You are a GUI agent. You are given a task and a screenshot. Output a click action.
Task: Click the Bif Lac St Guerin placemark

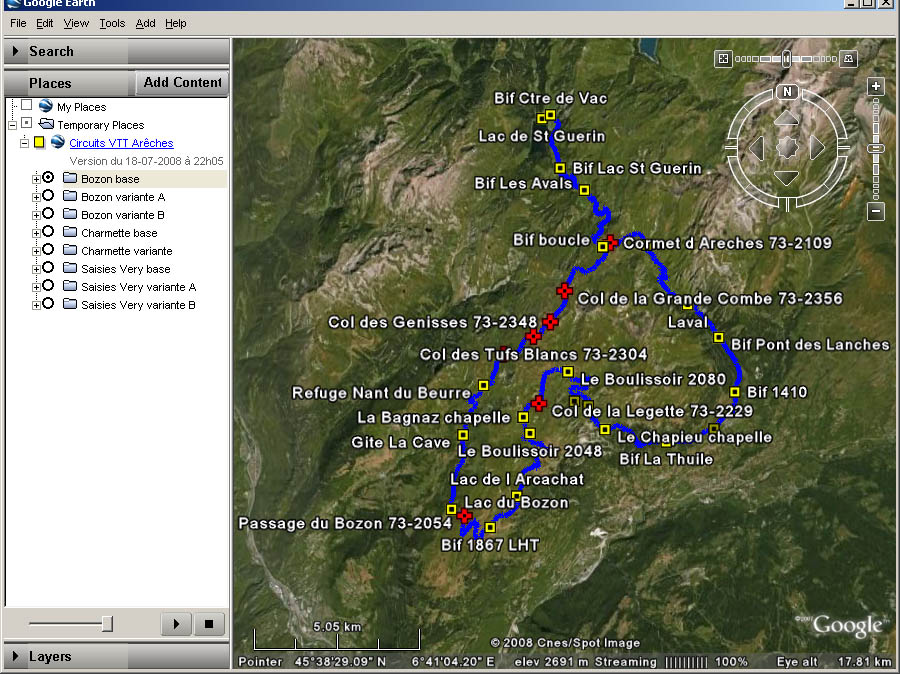[560, 168]
